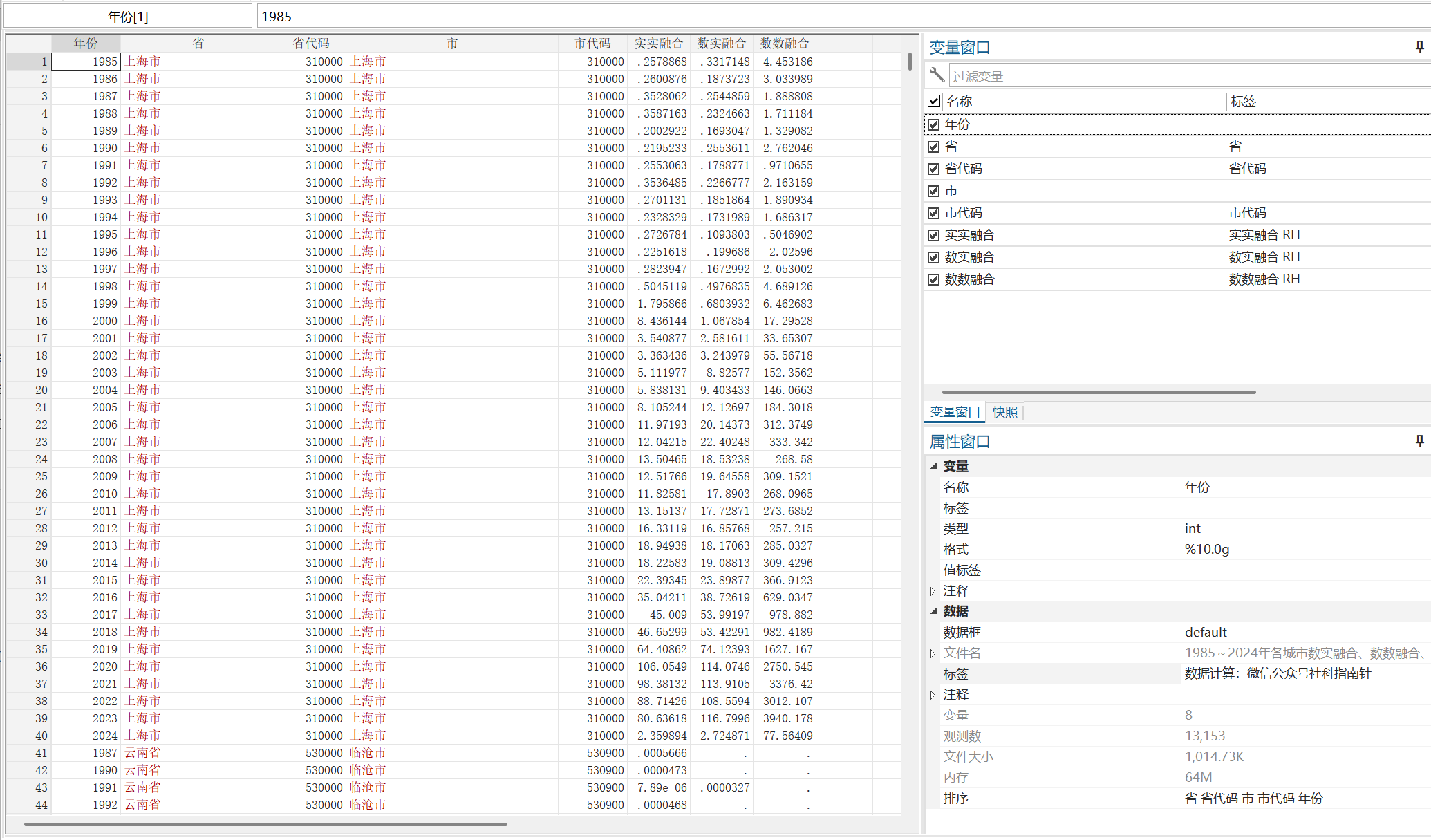Viewport: 1431px width, 840px height.
Task: Pin the 属性窗口 panel
Action: pos(1419,441)
